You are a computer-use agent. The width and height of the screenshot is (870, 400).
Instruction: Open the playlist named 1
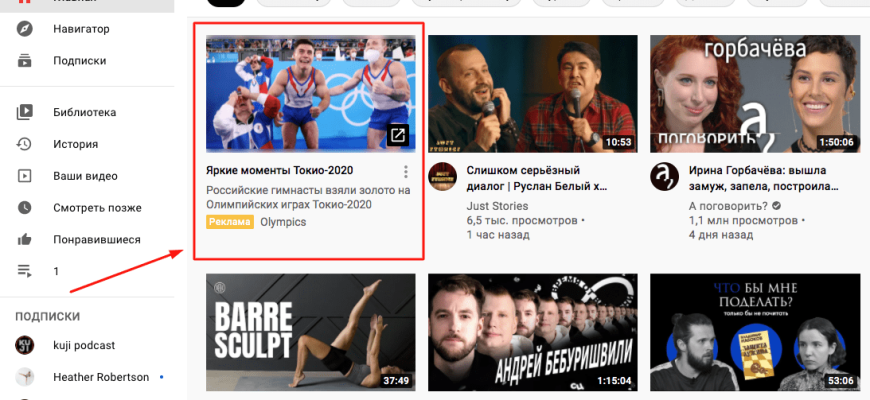25,271
